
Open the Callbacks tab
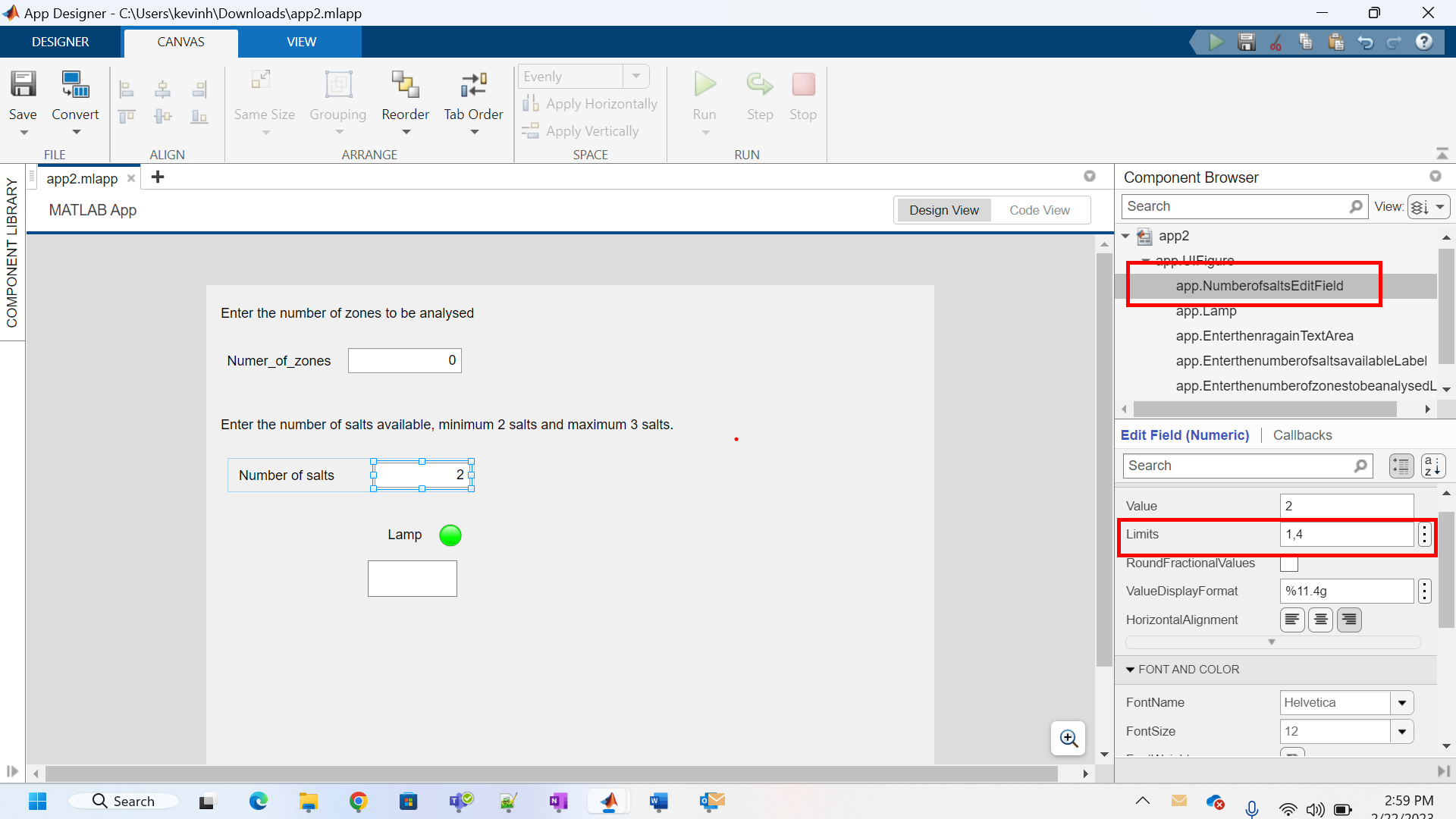pos(1302,435)
